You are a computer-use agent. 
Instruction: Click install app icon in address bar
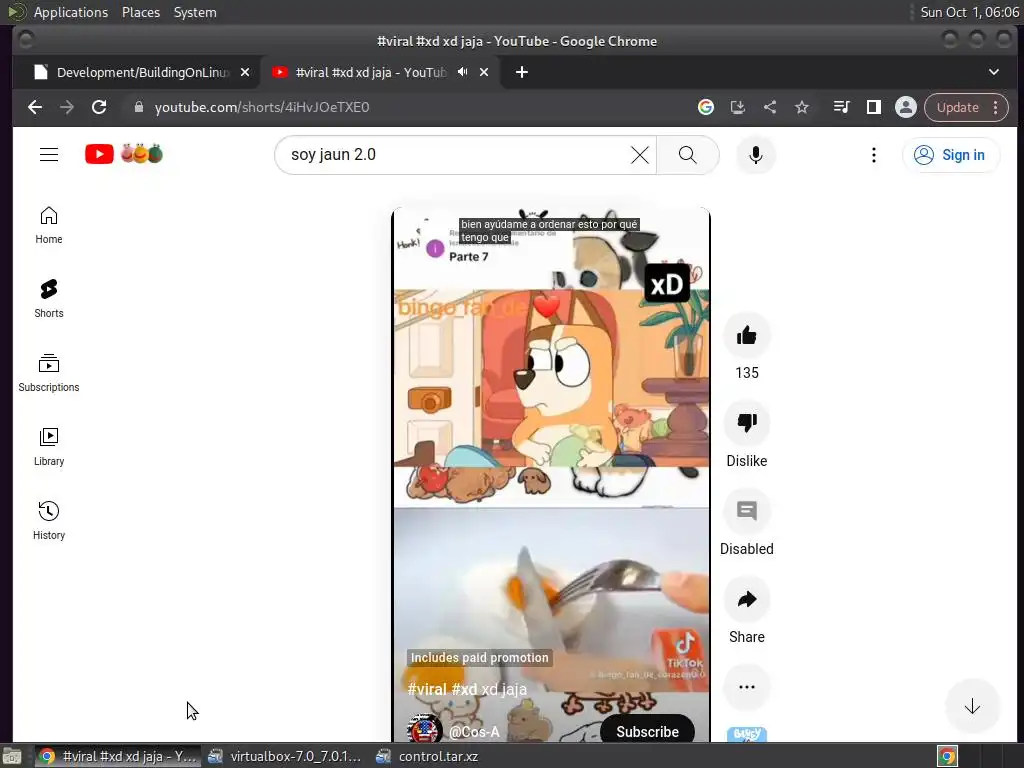tap(737, 107)
